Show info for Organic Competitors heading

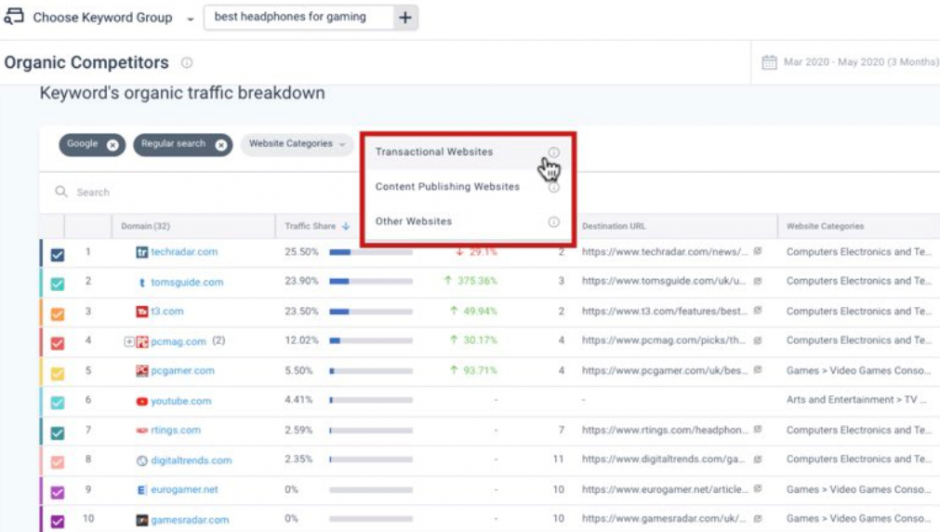[187, 62]
